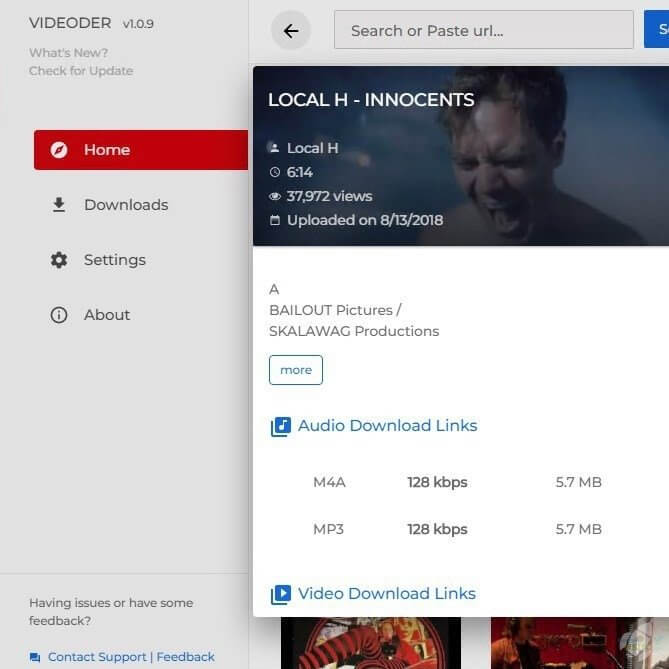Click the What's New? link

tap(68, 53)
